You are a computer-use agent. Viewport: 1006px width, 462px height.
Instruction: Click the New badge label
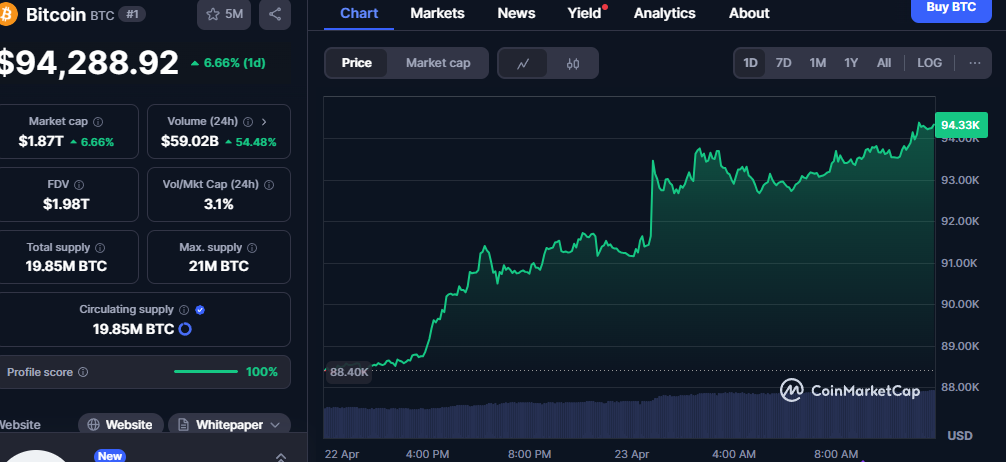[x=110, y=456]
